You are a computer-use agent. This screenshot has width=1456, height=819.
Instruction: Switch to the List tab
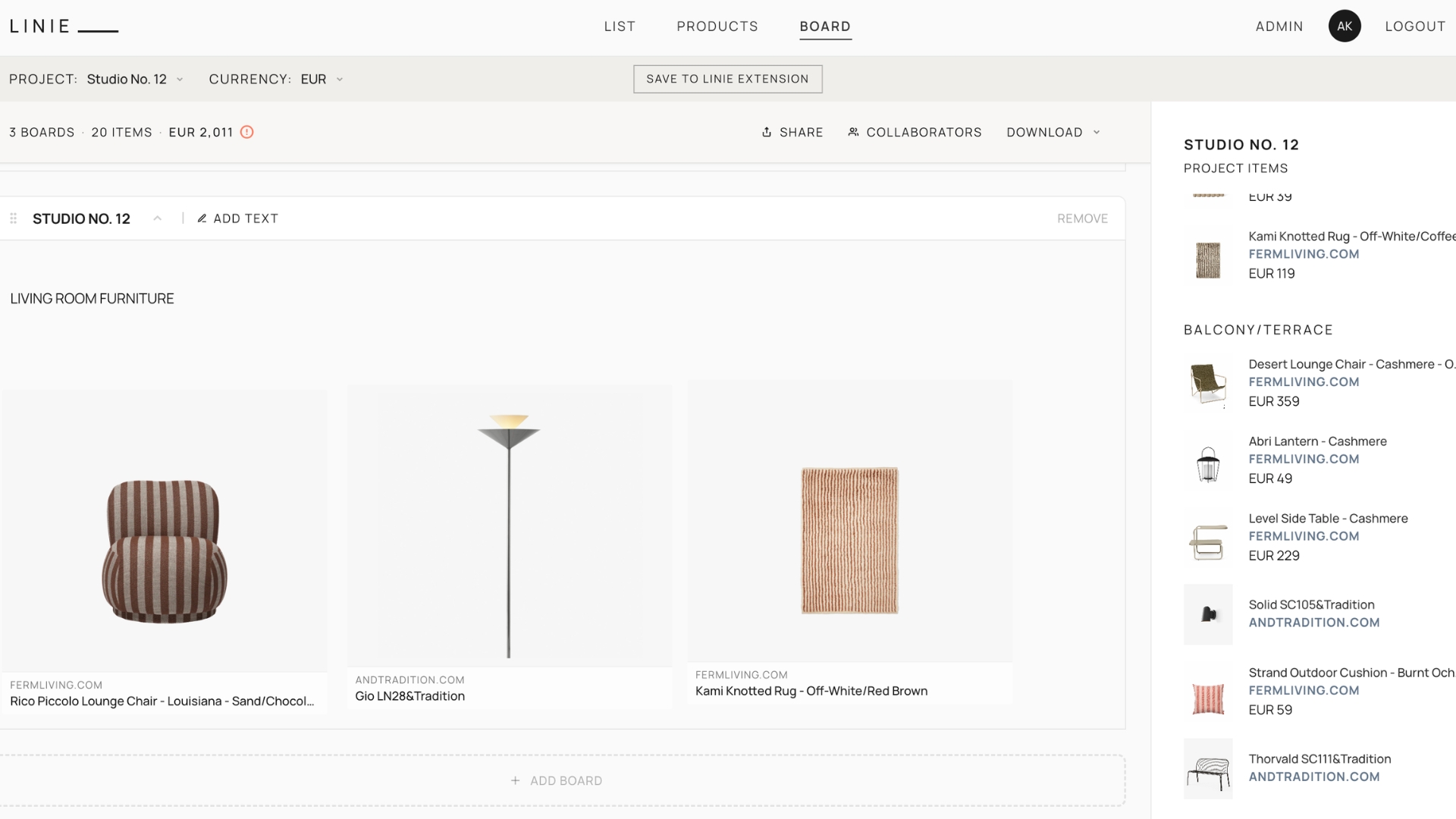(620, 27)
